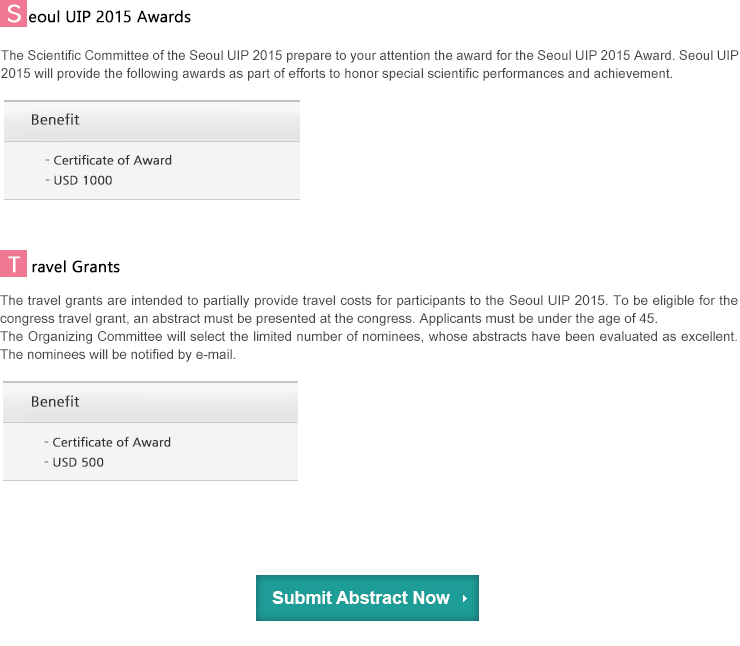Screen dimensions: 740x646
Task: Click the USD 1000 benefit item
Action: (83, 180)
